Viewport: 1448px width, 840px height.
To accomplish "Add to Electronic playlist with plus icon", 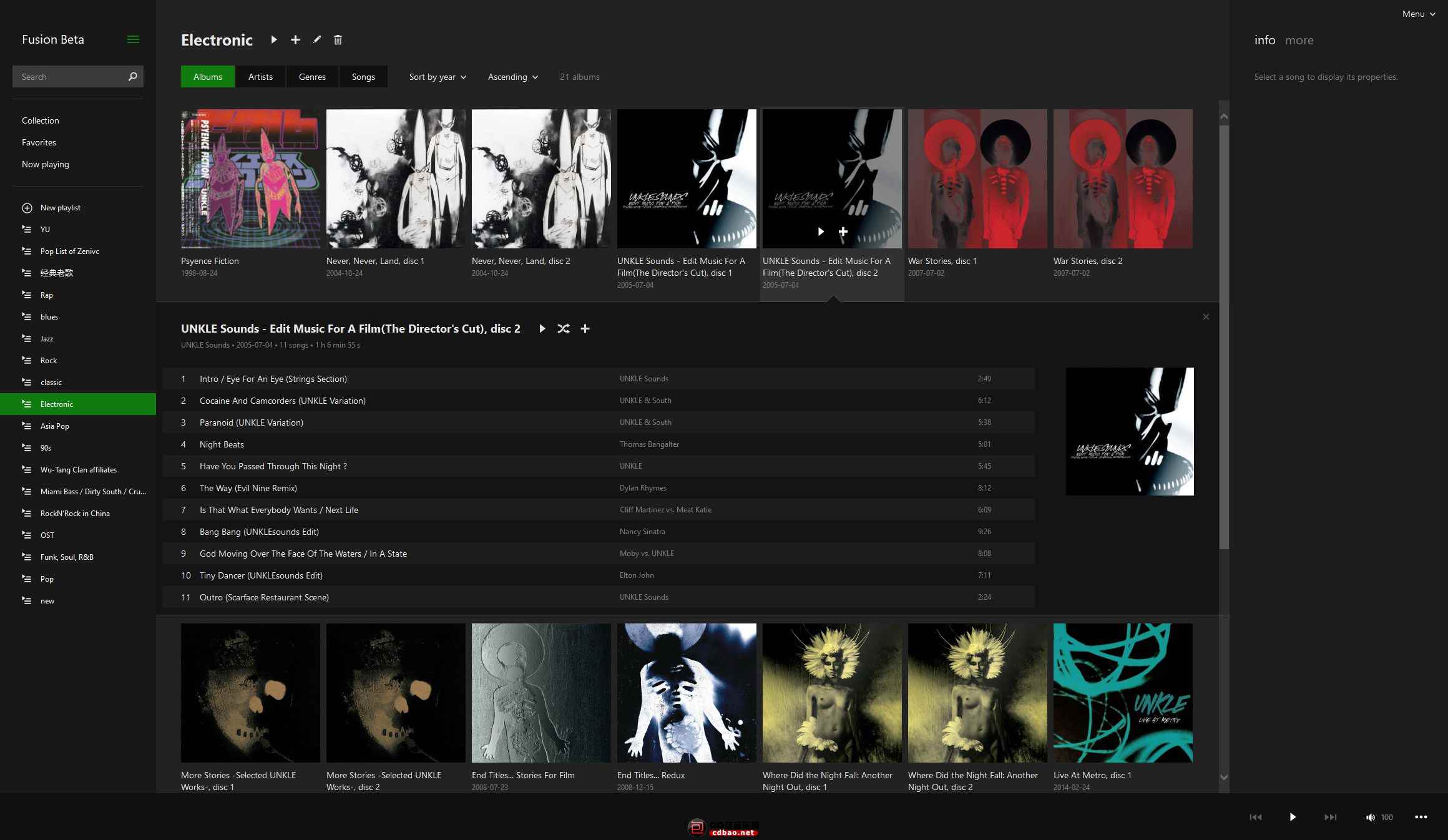I will (295, 39).
